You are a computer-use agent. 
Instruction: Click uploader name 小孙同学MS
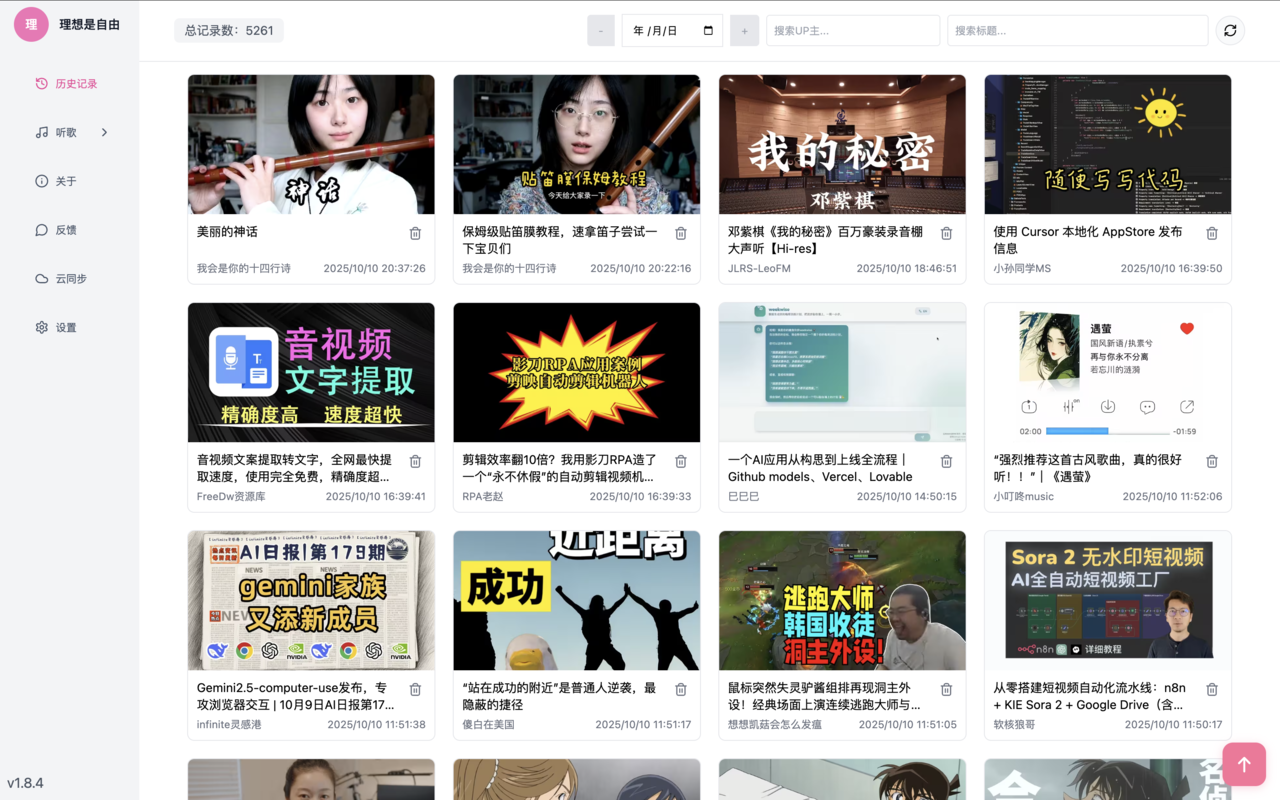point(1022,268)
